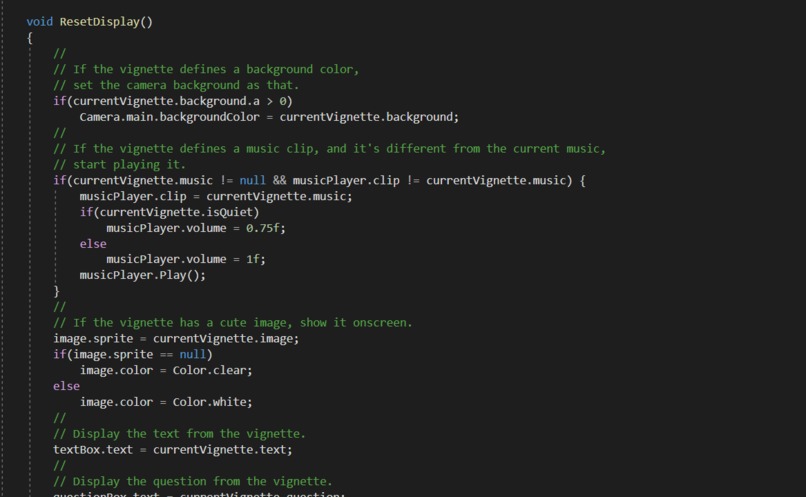Click the comment 'If the vignette defines a background color,'

pos(206,69)
